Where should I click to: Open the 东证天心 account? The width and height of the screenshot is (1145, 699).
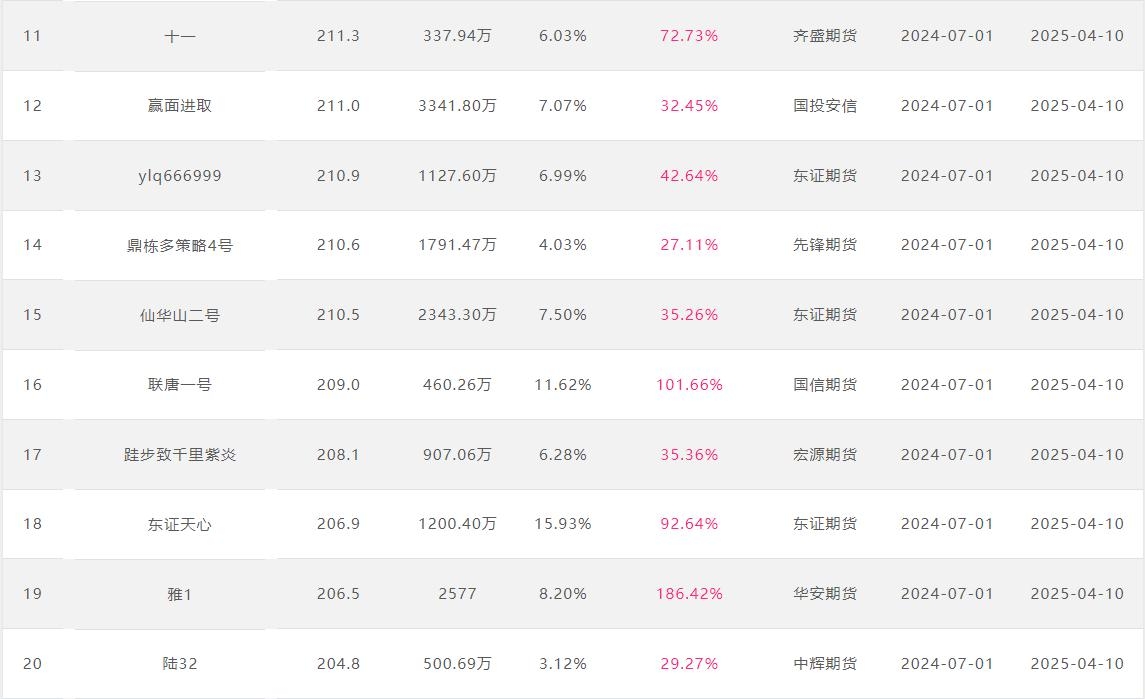(x=180, y=524)
